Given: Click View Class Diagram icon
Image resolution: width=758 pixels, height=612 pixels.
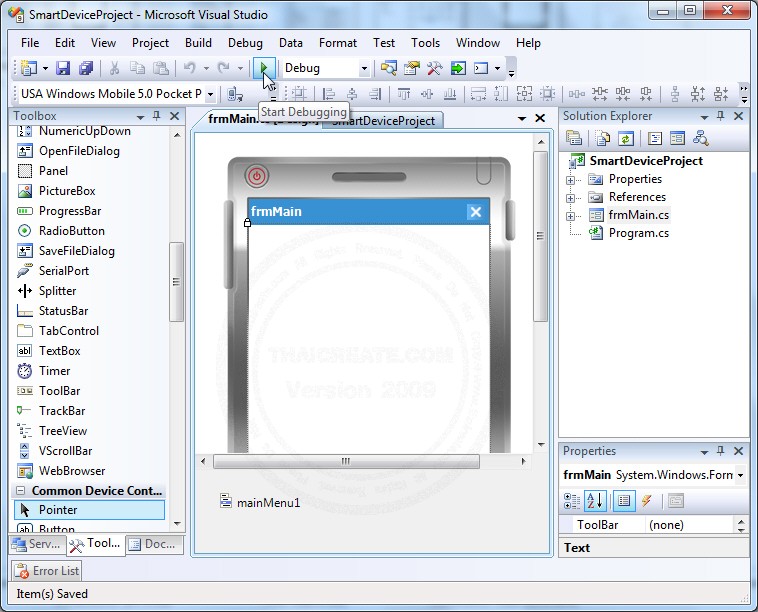Looking at the screenshot, I should point(700,139).
